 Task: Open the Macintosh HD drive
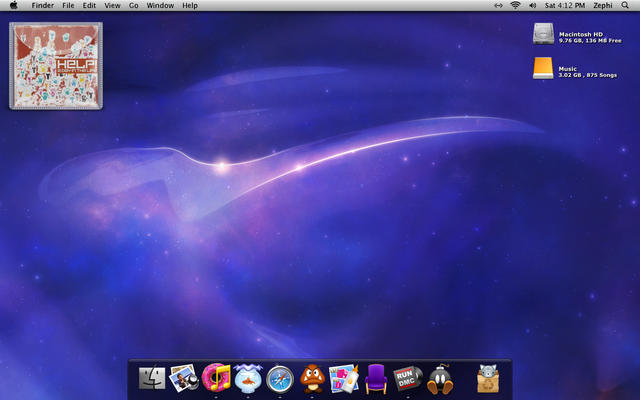tap(542, 34)
